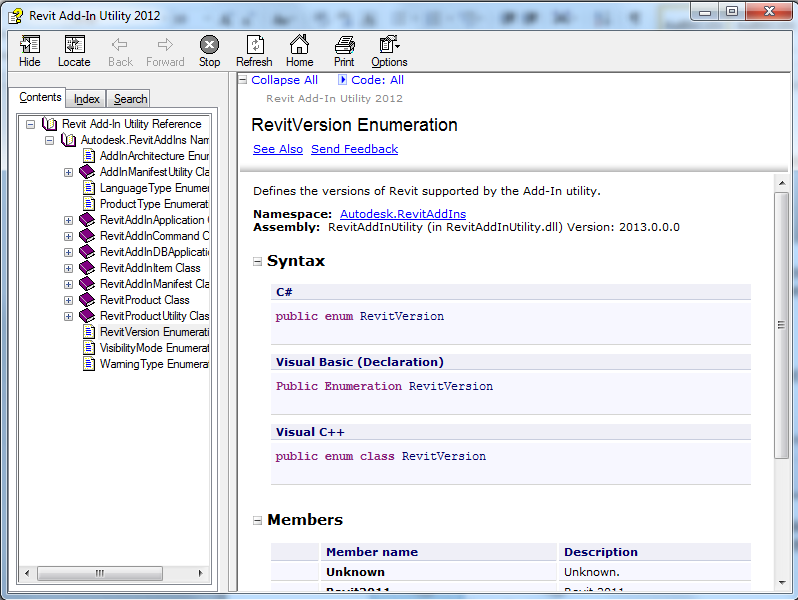Image resolution: width=798 pixels, height=600 pixels.
Task: Click content pane vertical scrollbar thumb
Action: click(781, 325)
